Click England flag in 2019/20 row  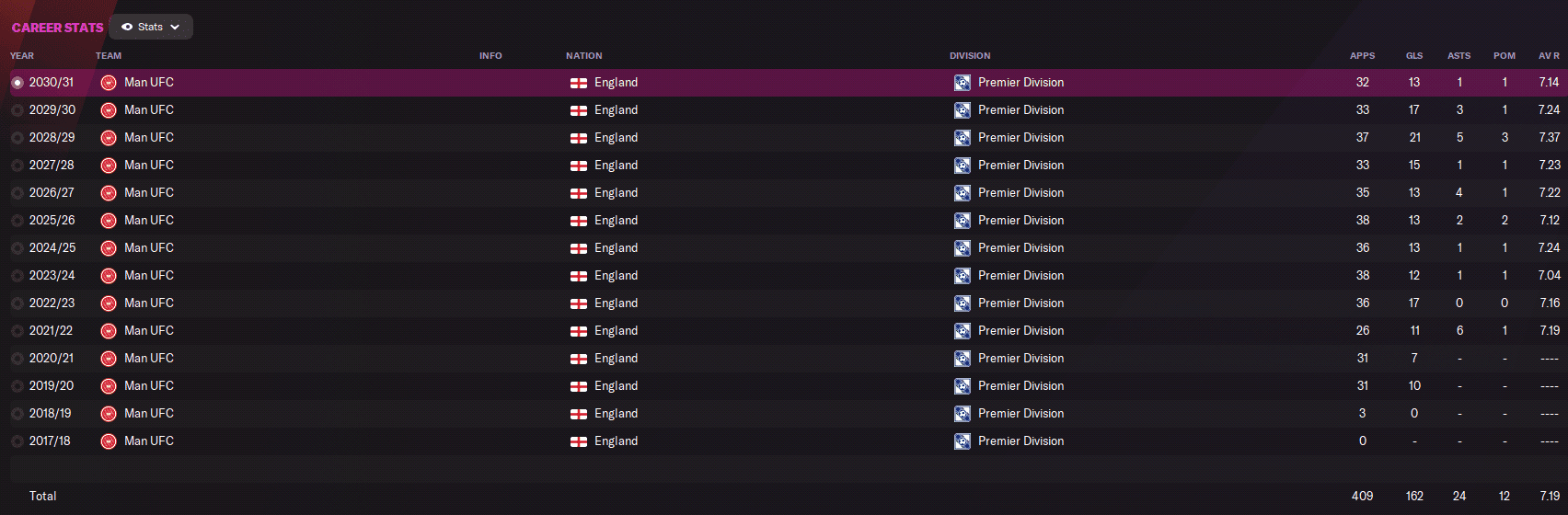(x=579, y=386)
